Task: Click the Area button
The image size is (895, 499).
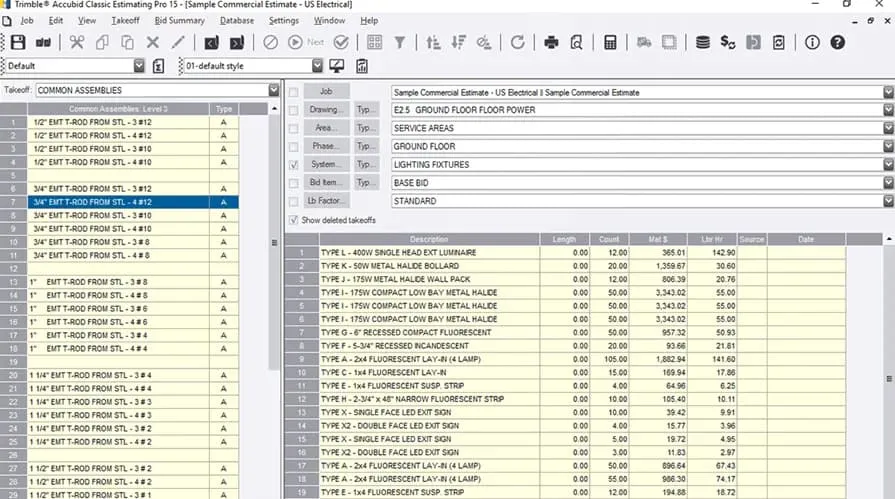Action: 326,128
